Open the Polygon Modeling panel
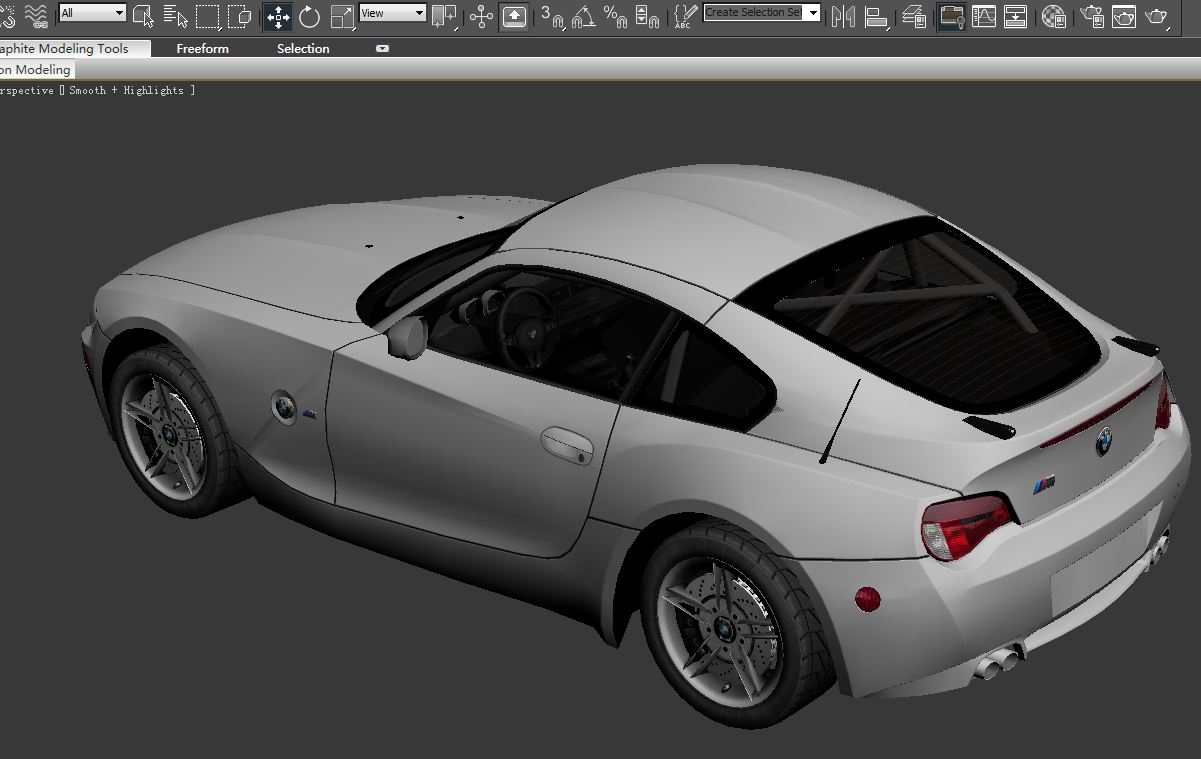This screenshot has width=1201, height=759. coord(36,69)
